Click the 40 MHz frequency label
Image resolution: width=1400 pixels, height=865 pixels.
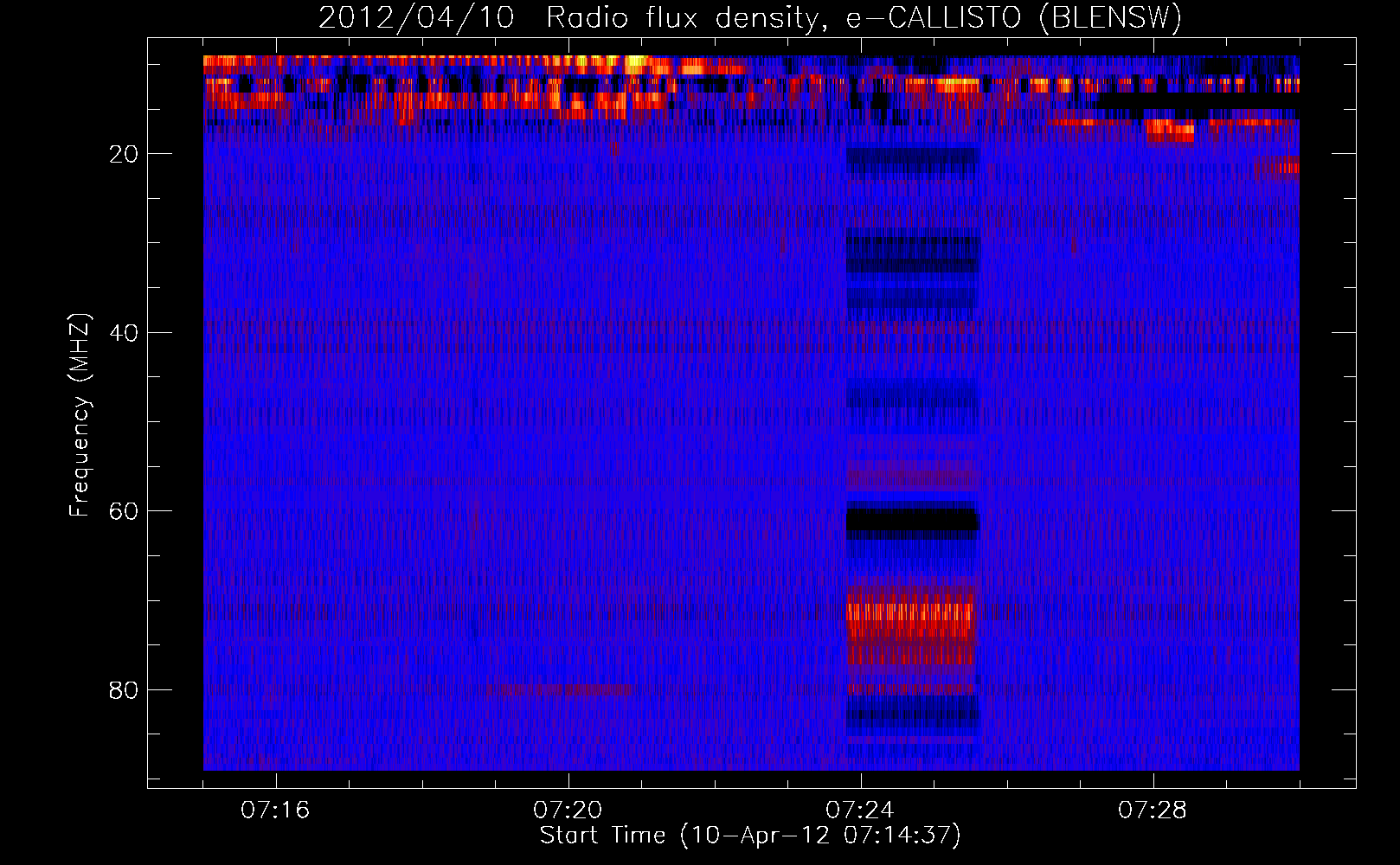tap(125, 333)
